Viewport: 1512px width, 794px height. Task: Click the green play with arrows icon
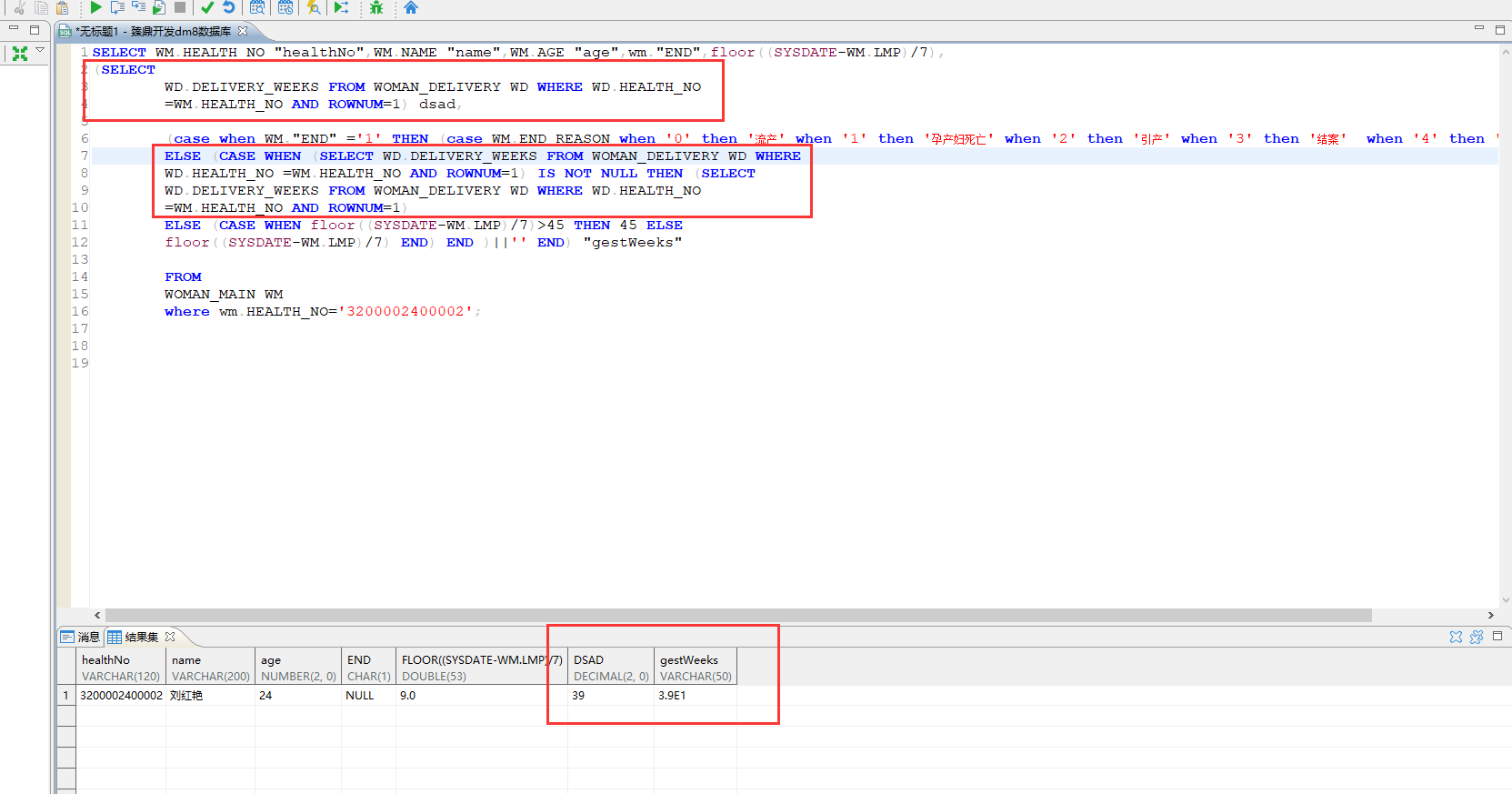(x=341, y=7)
